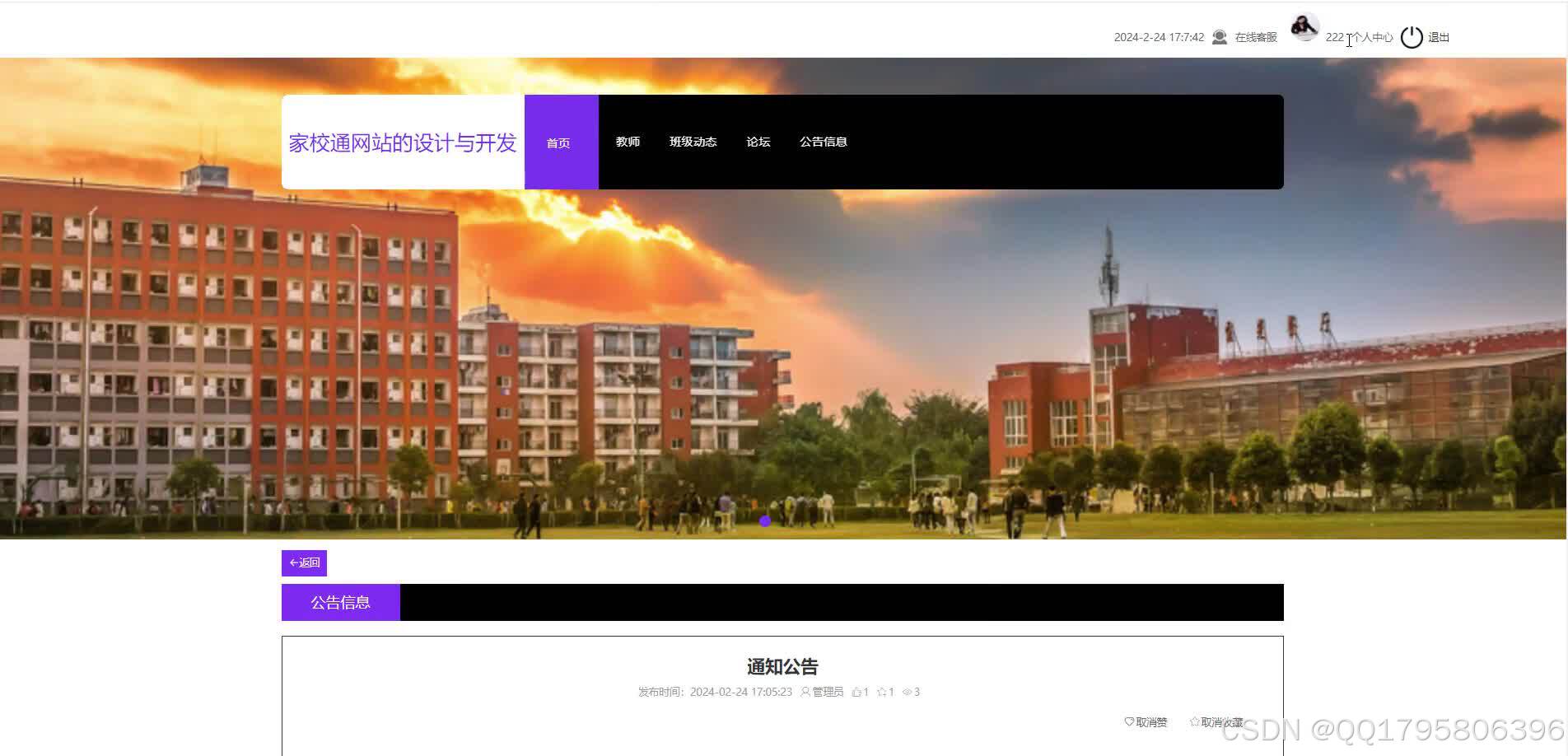This screenshot has width=1568, height=756.
Task: Click the 返回 back button
Action: click(303, 563)
